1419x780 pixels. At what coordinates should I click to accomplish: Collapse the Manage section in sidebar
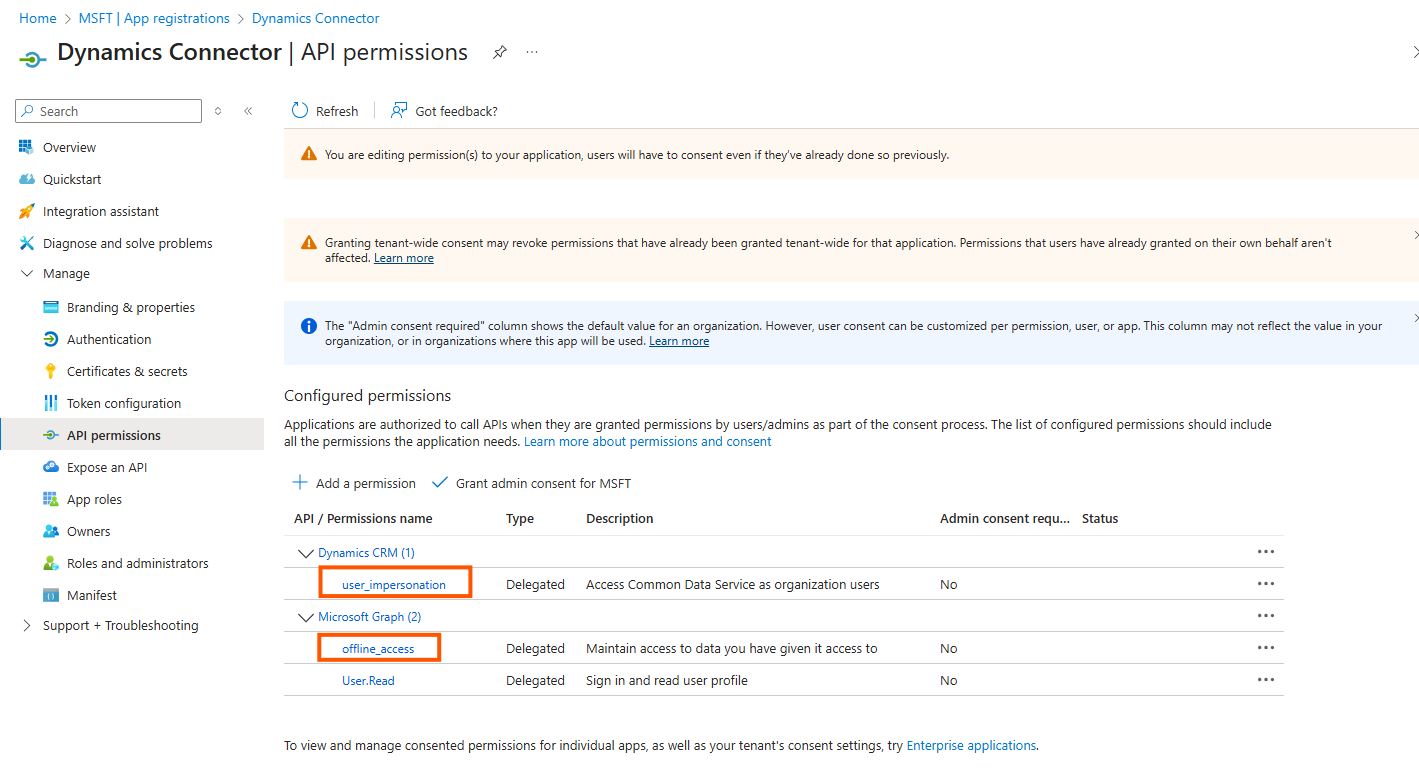coord(27,273)
